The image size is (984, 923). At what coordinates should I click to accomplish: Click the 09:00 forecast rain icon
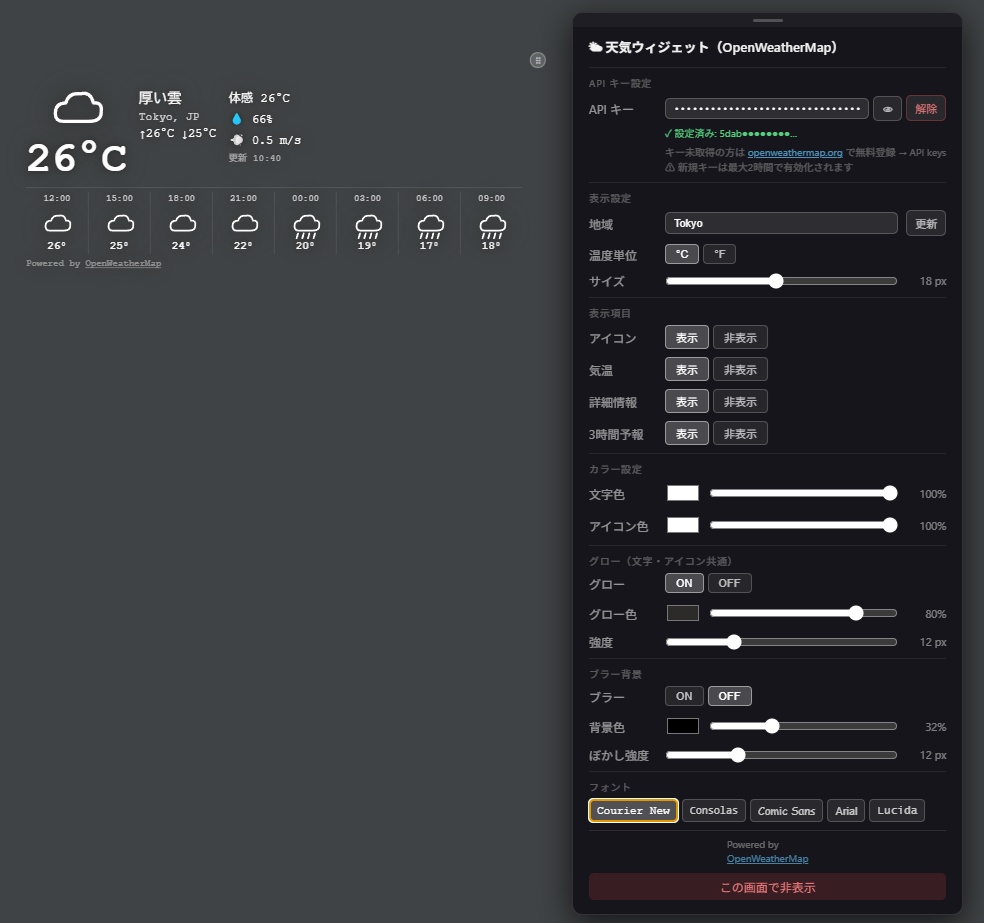(x=493, y=227)
